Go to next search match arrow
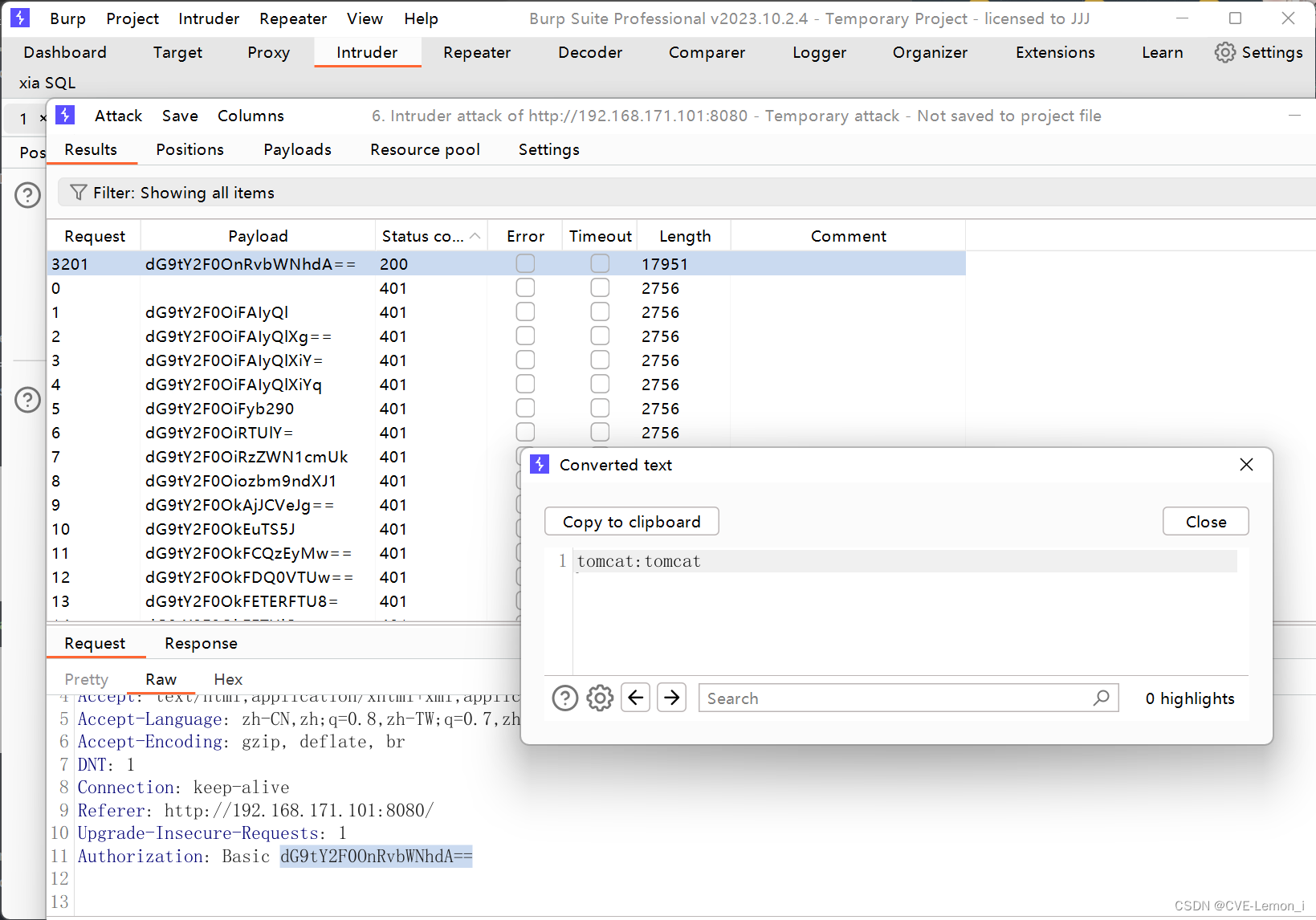Screen dimensions: 1316x920 (672, 698)
